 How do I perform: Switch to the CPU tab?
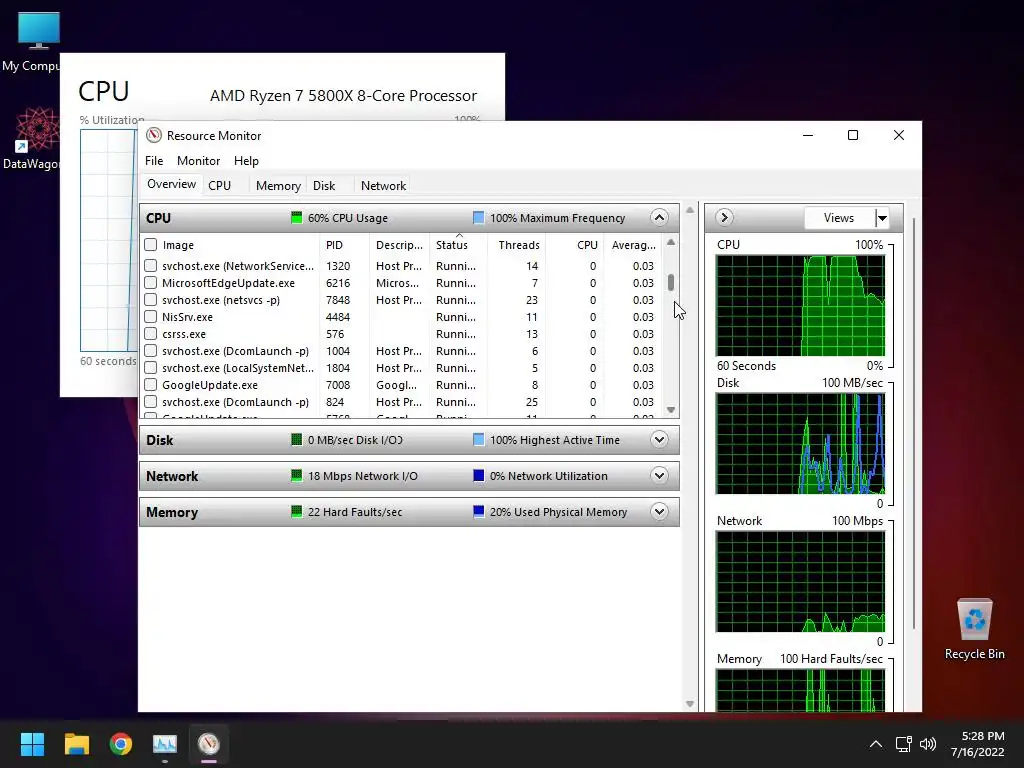[x=219, y=185]
